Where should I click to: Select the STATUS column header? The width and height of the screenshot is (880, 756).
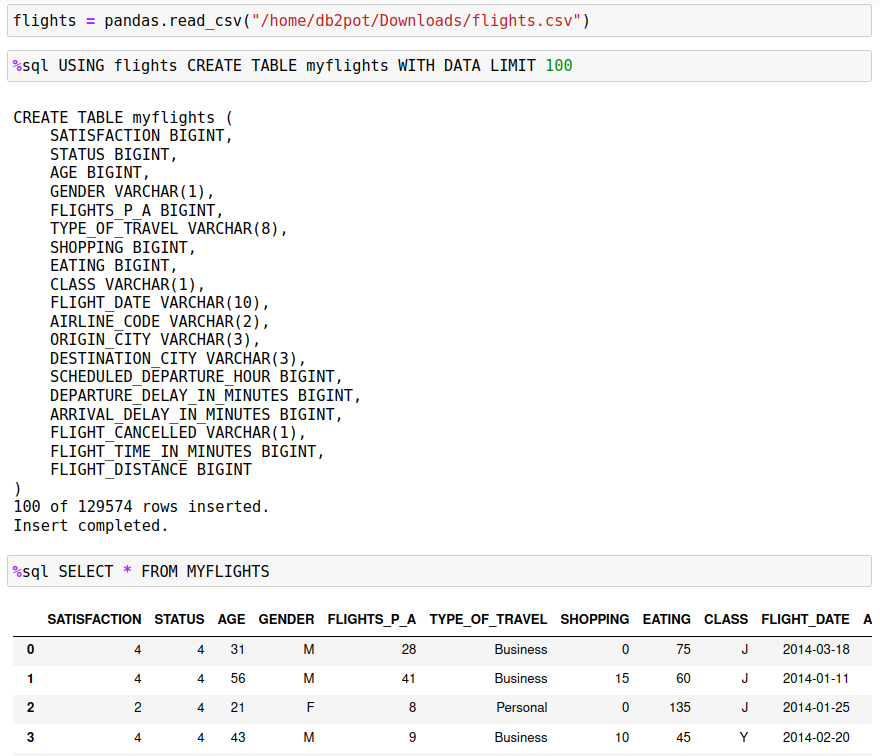[179, 619]
